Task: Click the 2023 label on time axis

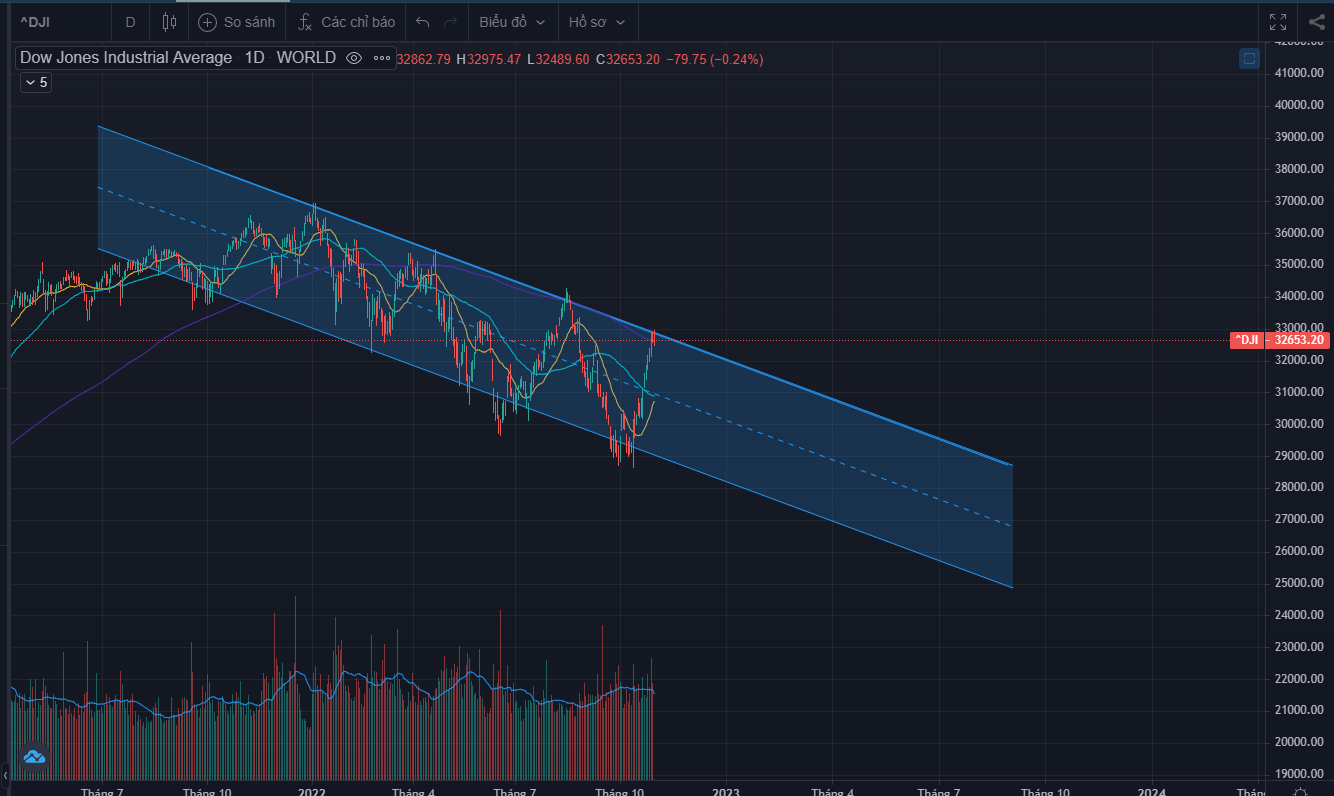Action: click(x=726, y=790)
